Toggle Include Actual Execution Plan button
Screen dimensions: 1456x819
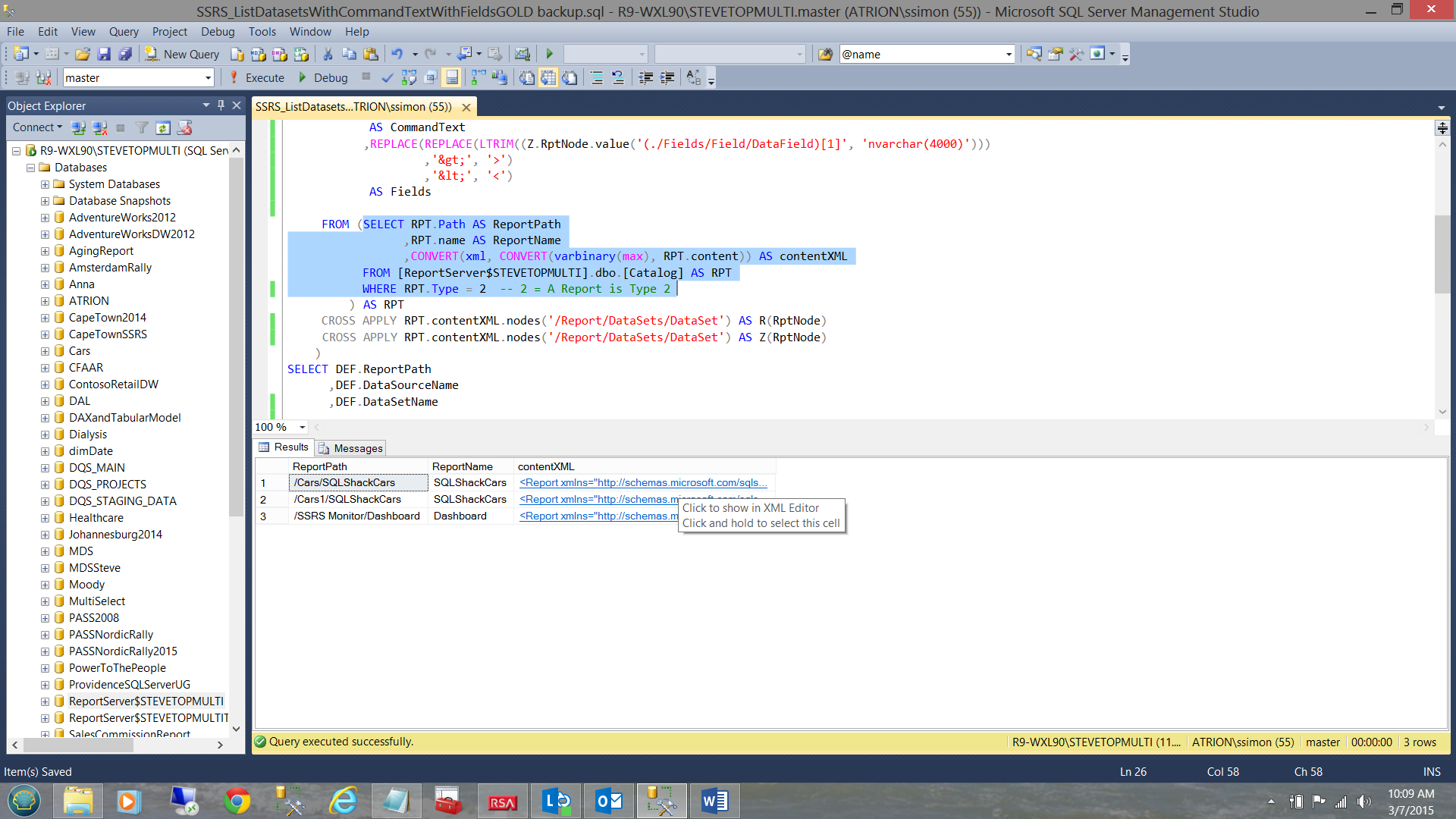(x=478, y=77)
